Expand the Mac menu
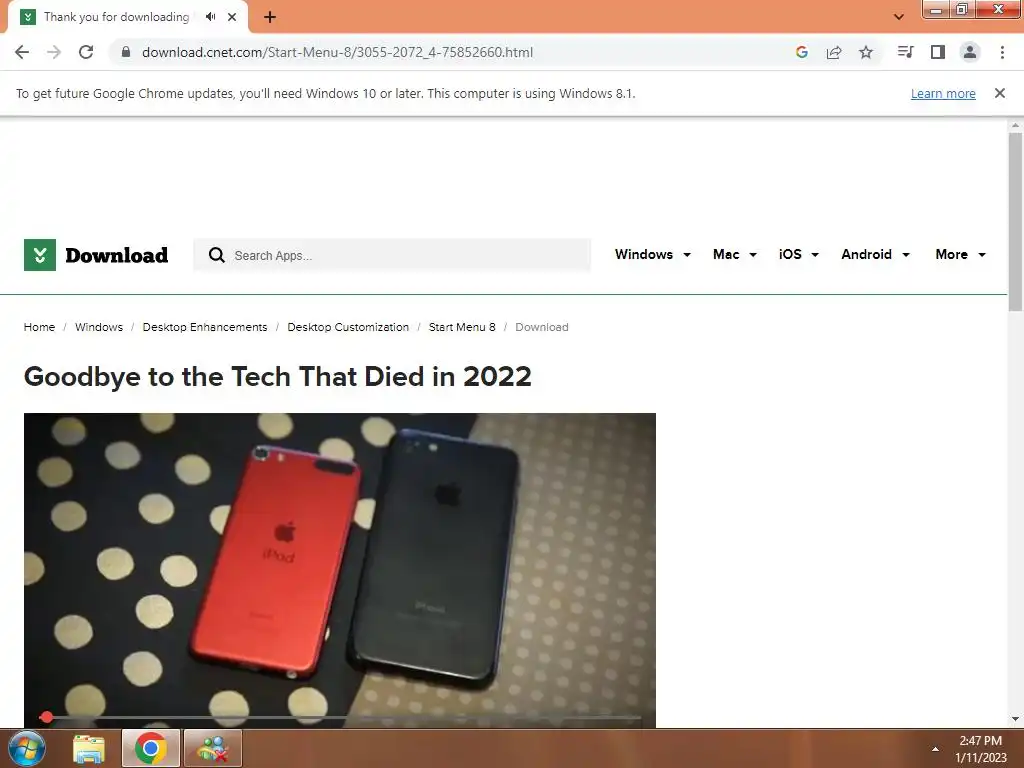1024x768 pixels. click(x=735, y=255)
